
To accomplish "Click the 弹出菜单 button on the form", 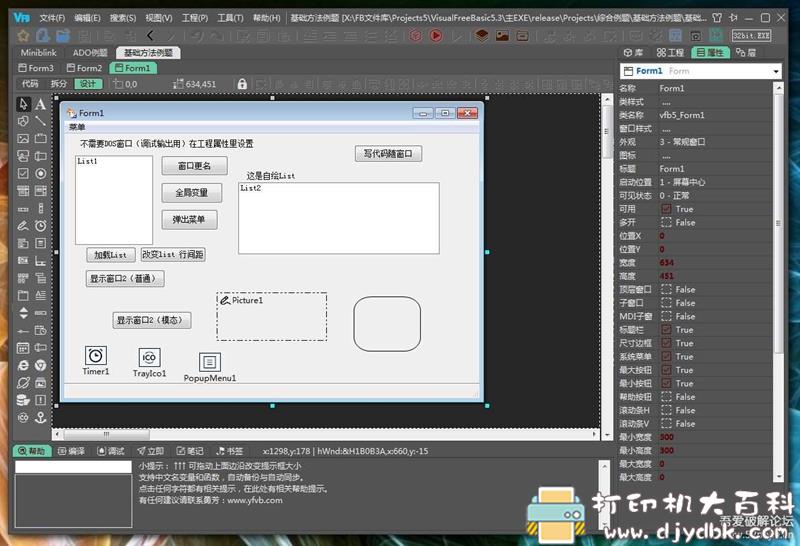I will tap(189, 219).
